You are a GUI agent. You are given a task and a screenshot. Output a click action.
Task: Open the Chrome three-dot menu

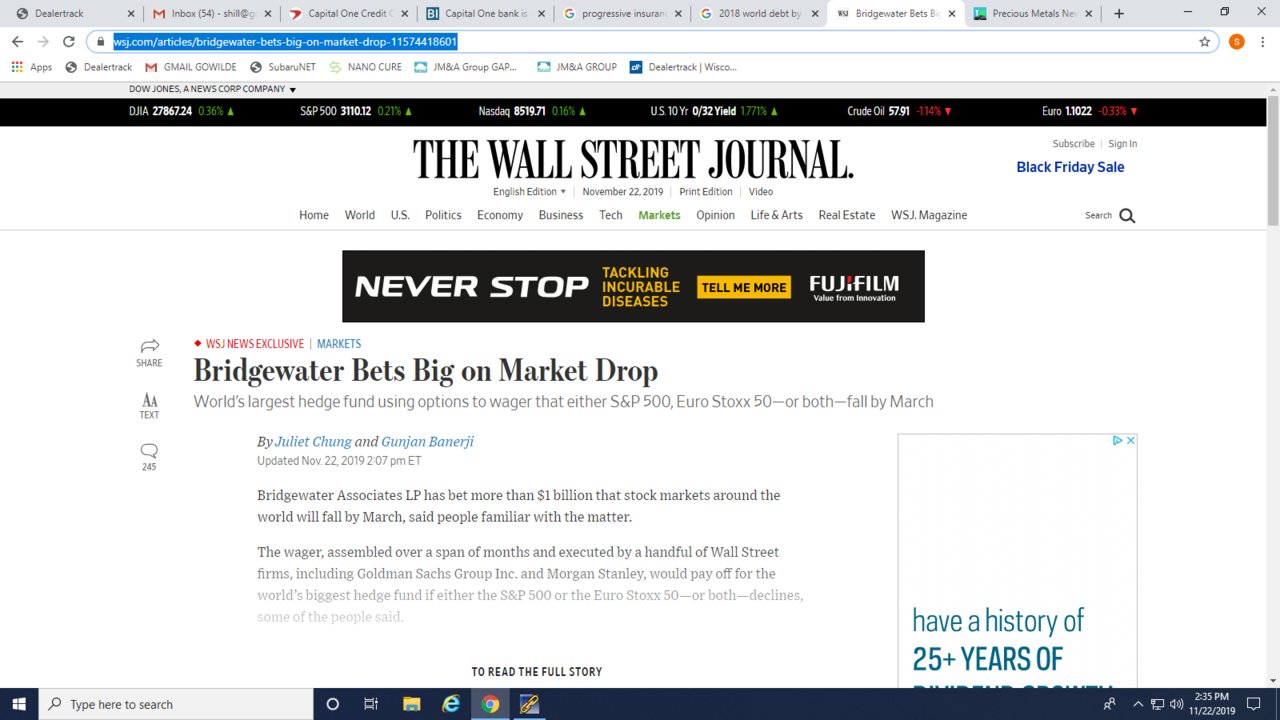(x=1262, y=42)
